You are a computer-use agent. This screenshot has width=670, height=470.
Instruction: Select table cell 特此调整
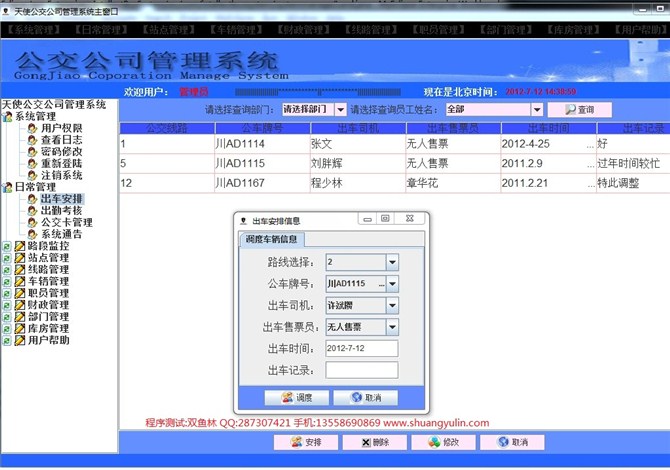tap(633, 183)
